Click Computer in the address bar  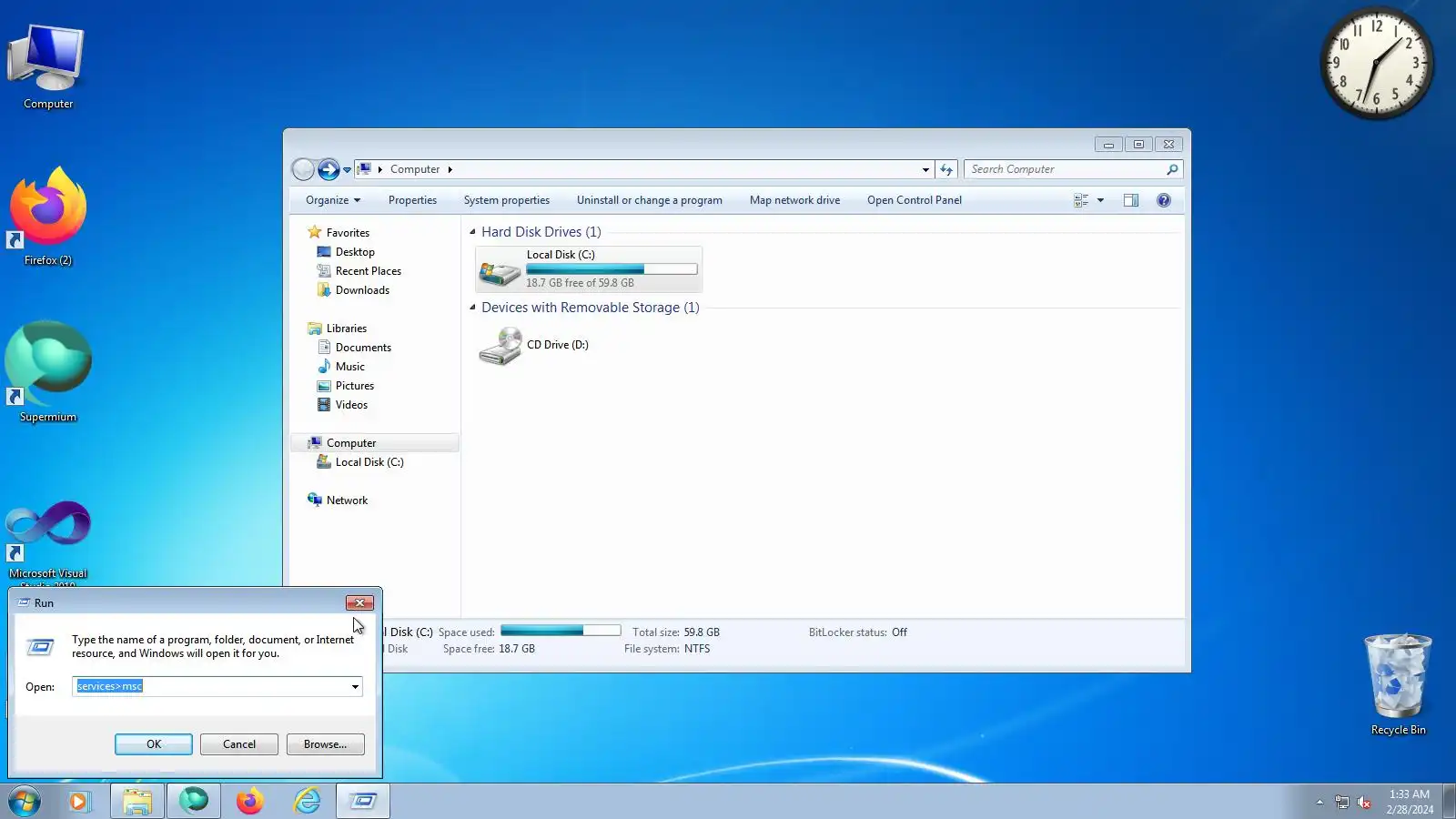[x=415, y=169]
